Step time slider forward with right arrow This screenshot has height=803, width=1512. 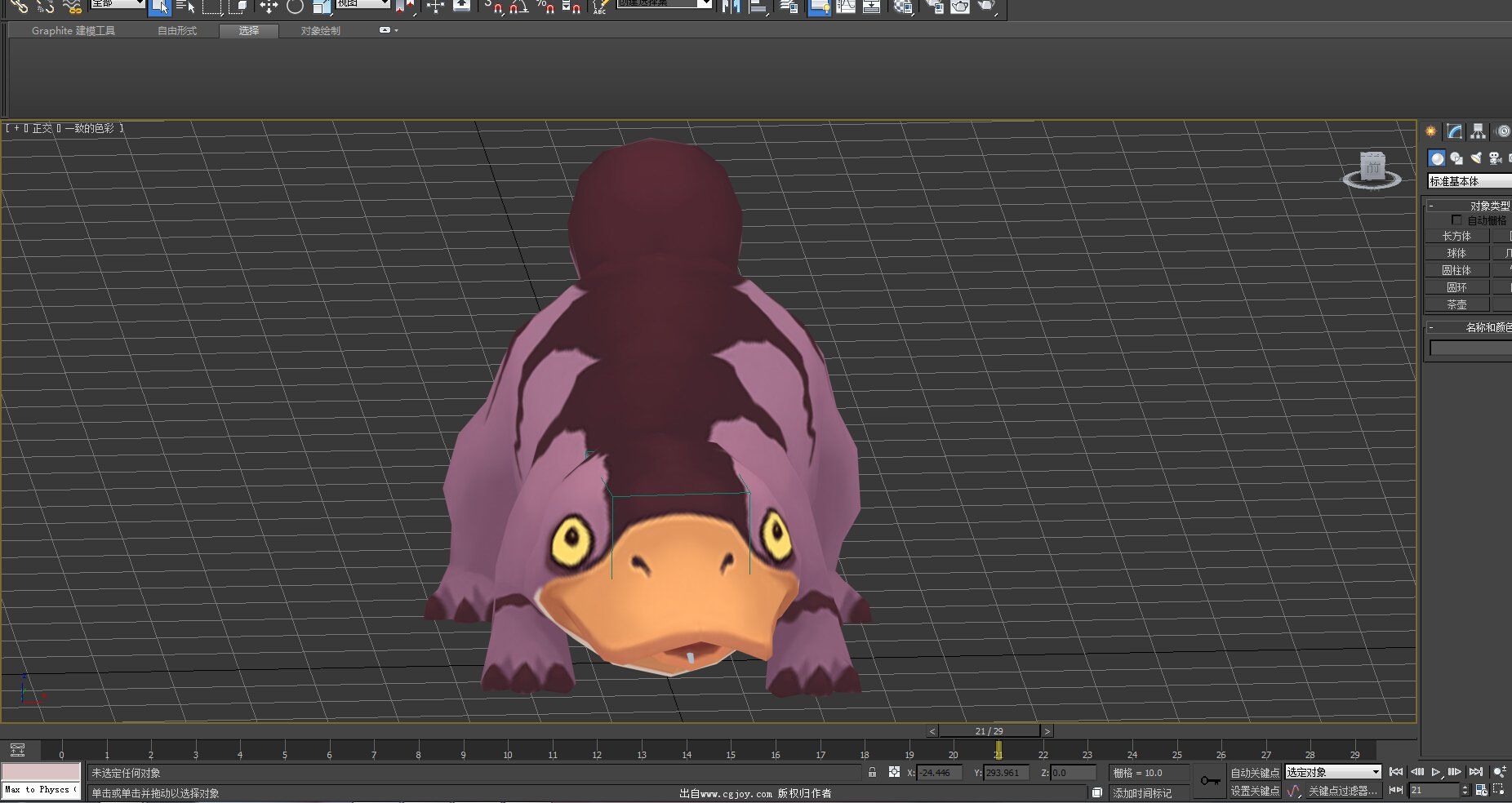tap(1047, 731)
